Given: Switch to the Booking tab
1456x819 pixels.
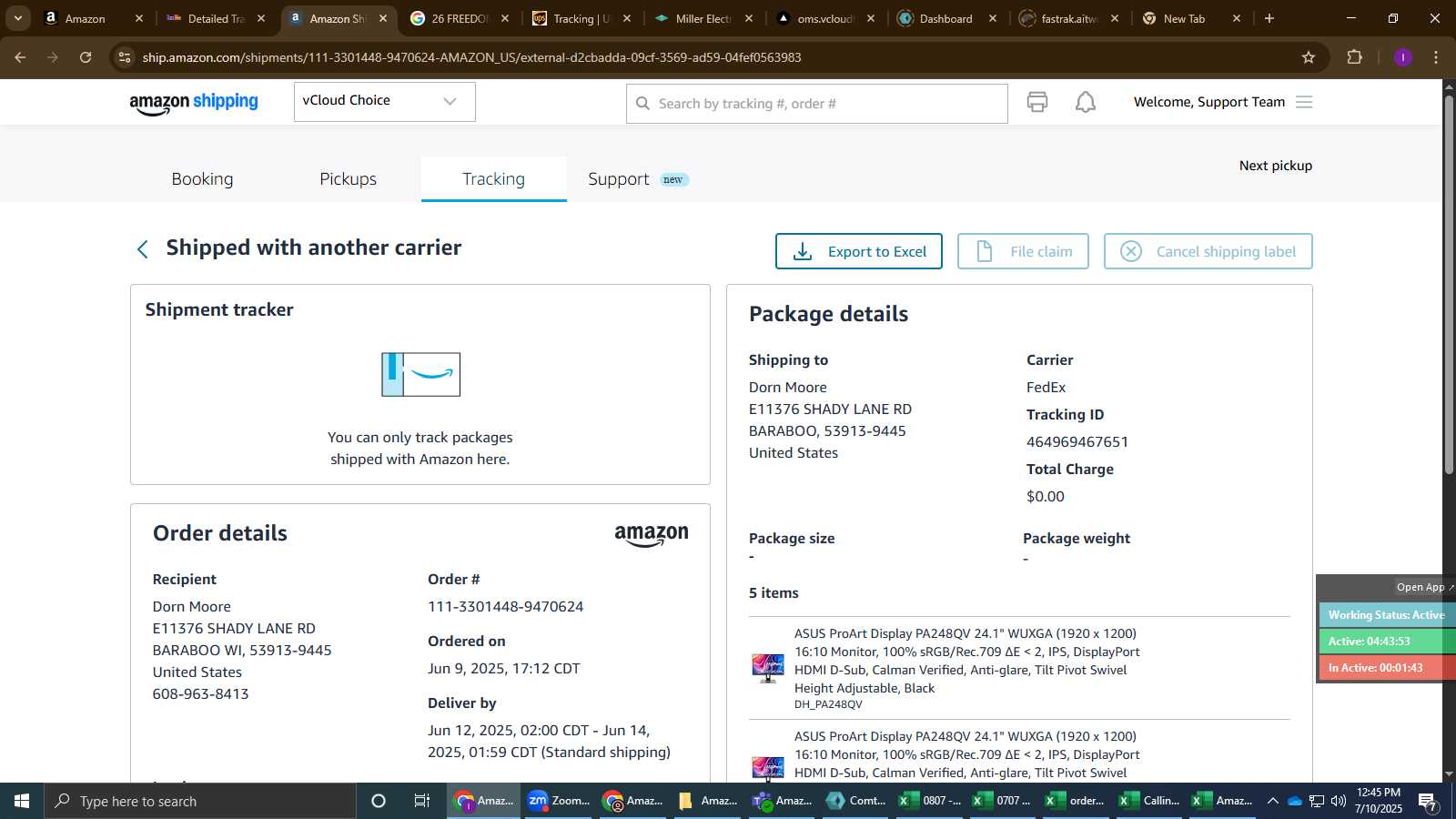Looking at the screenshot, I should 202,178.
